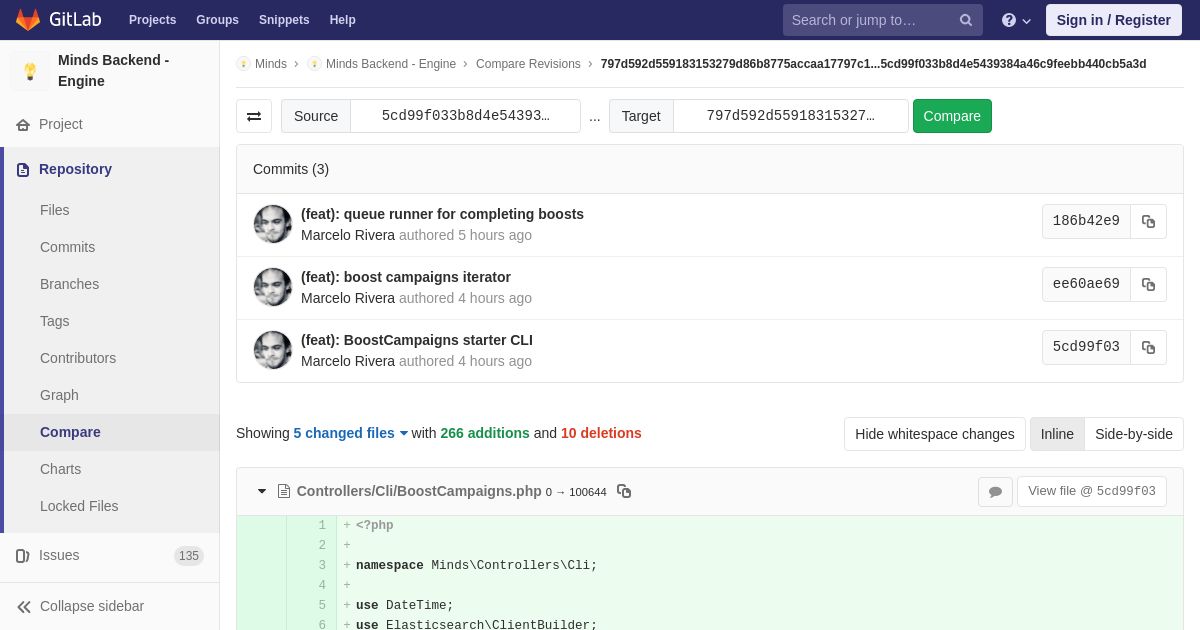
Task: Click Collapse sidebar text
Action: point(92,606)
